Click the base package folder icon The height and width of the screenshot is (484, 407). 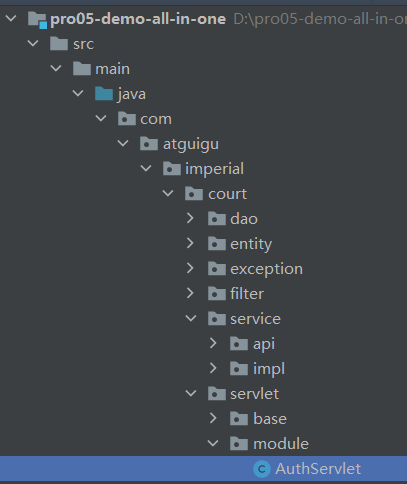pyautogui.click(x=239, y=419)
